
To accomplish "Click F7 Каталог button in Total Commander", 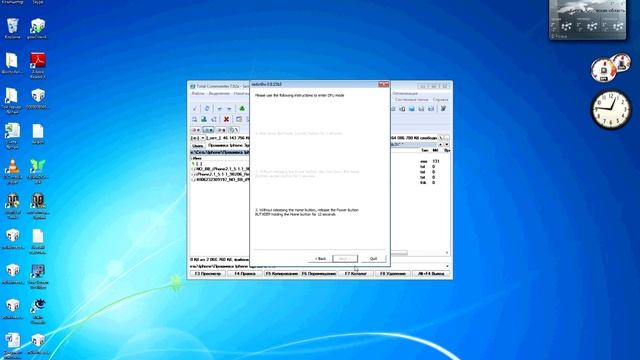I will click(356, 273).
